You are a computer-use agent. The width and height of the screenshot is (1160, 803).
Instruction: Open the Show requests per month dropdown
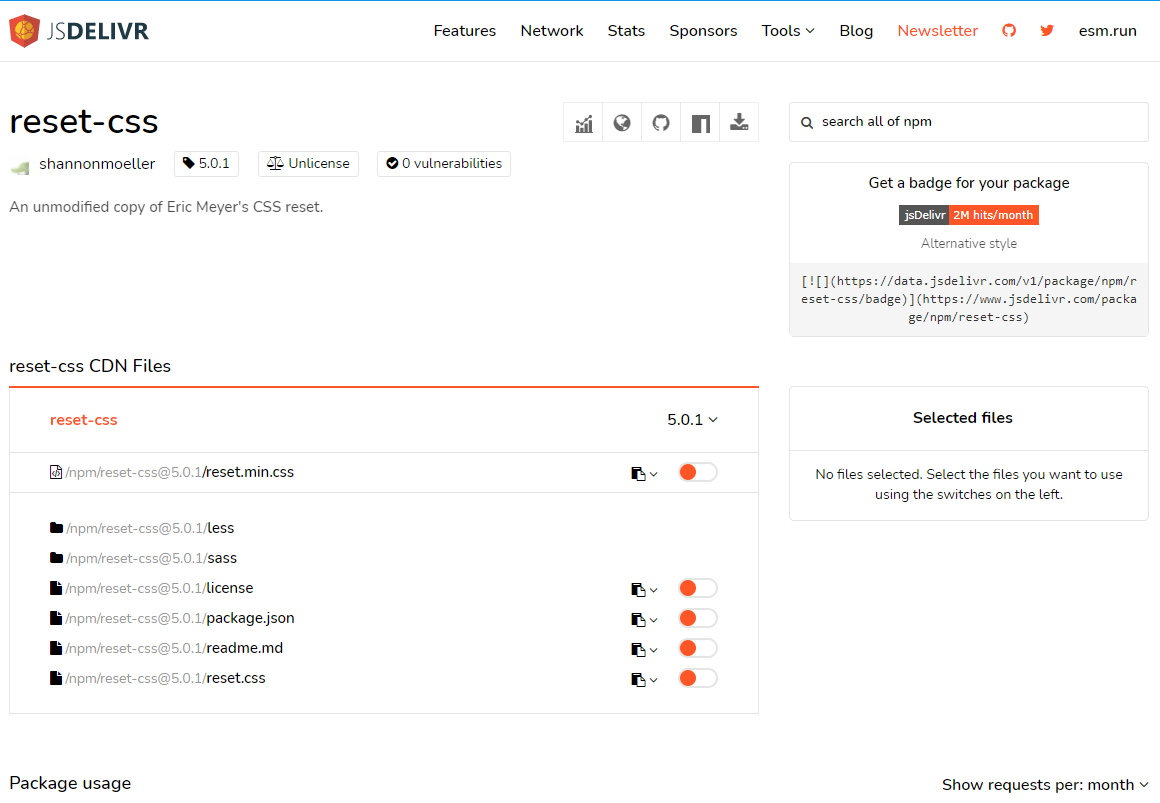coord(1045,784)
